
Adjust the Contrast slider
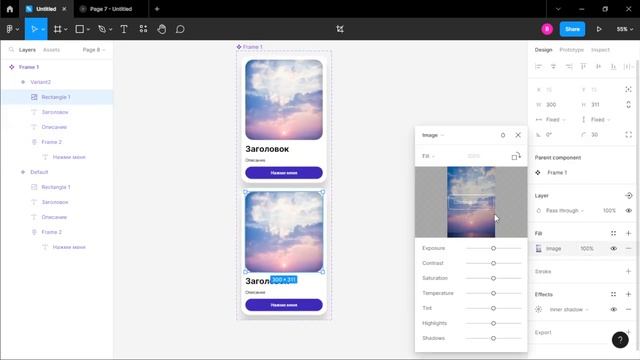(493, 263)
